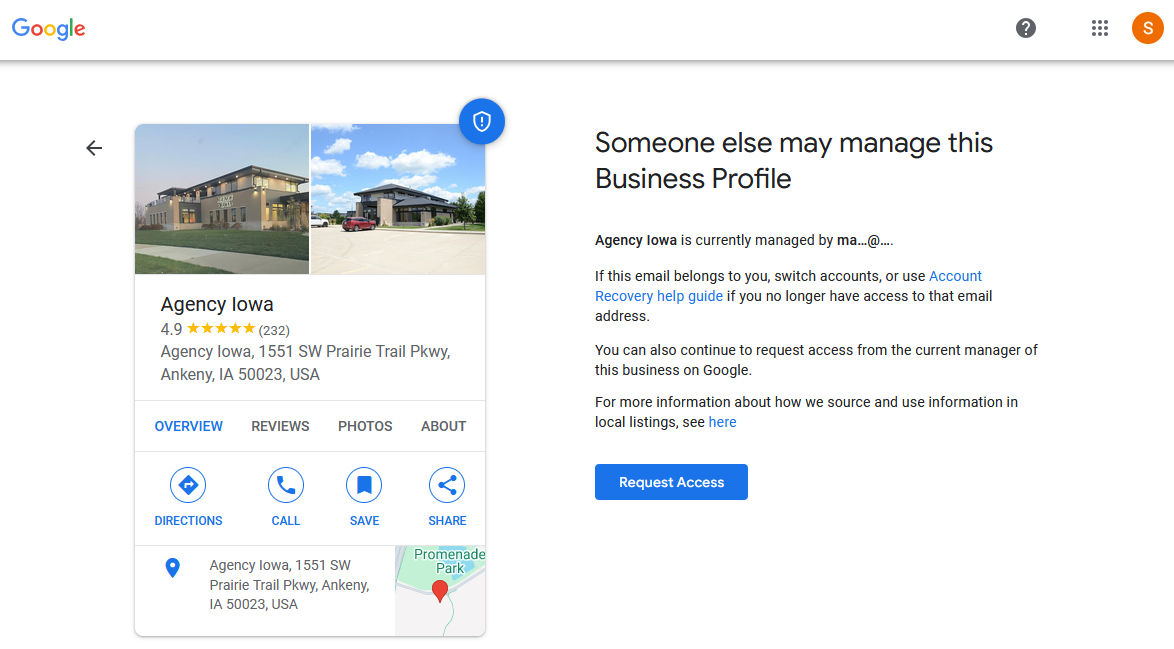1174x649 pixels.
Task: Click the 4.9 rating number
Action: 171,329
